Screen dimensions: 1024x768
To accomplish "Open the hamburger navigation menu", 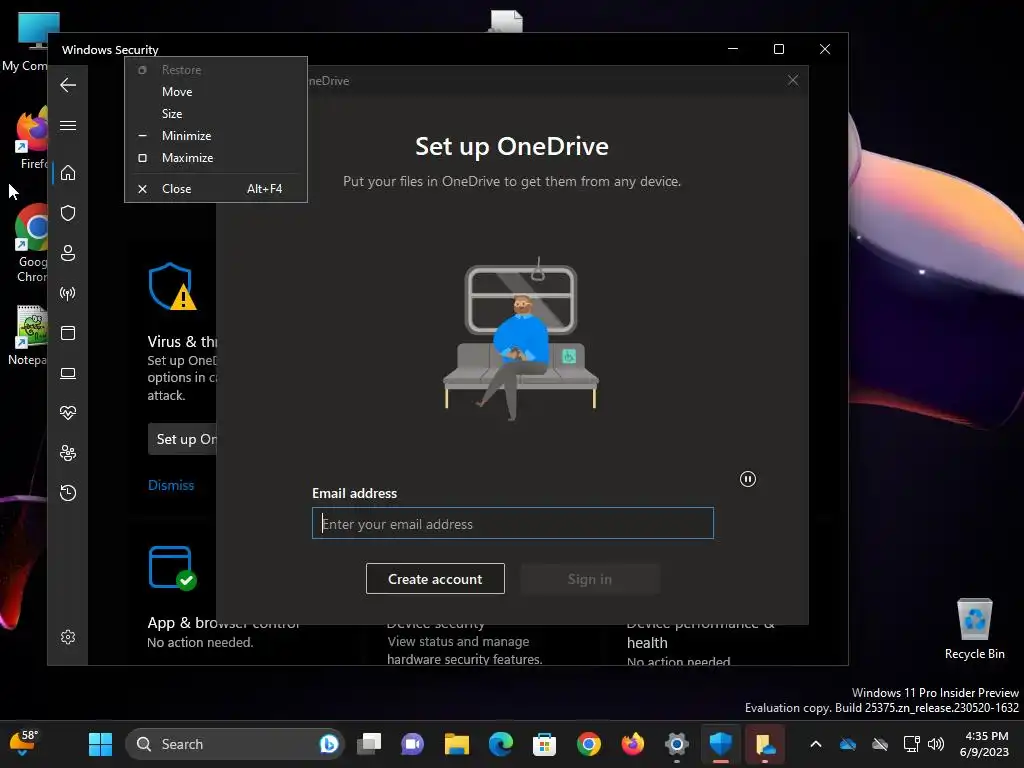I will click(x=68, y=125).
